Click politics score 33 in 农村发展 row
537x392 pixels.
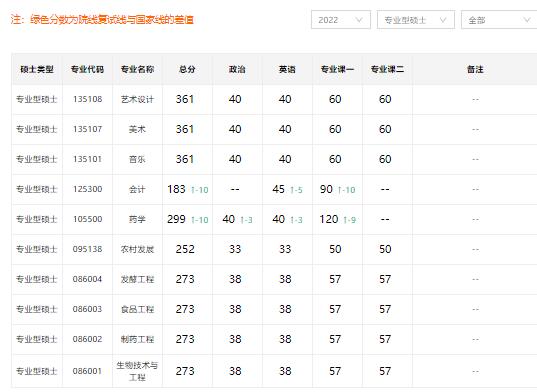pos(235,249)
